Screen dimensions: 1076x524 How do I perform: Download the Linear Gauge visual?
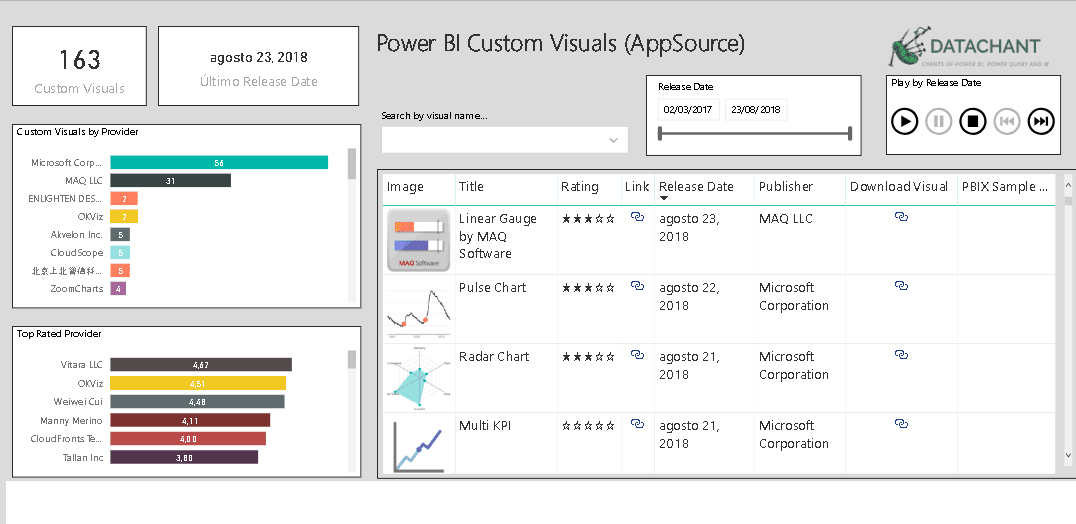pos(902,217)
